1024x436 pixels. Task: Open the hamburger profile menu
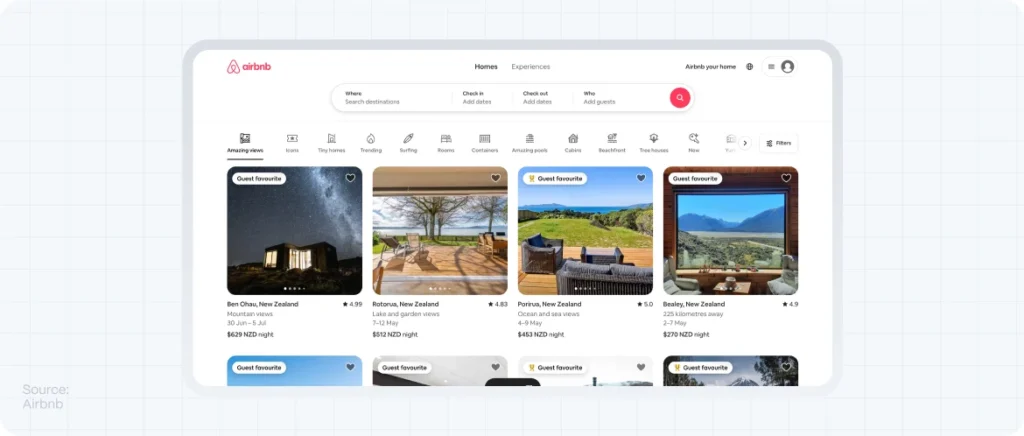(771, 67)
